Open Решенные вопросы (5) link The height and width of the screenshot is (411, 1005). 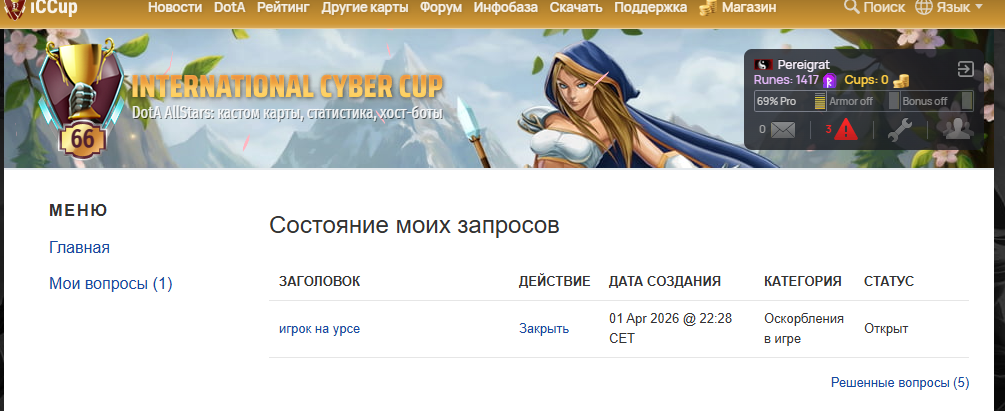tap(900, 383)
